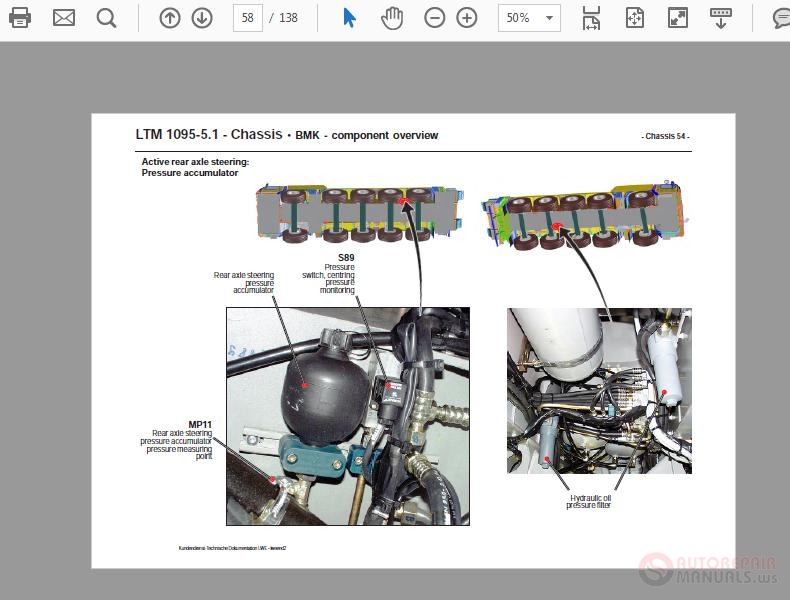Click the left chassis underside diagram
Viewport: 790px width, 600px height.
[360, 214]
